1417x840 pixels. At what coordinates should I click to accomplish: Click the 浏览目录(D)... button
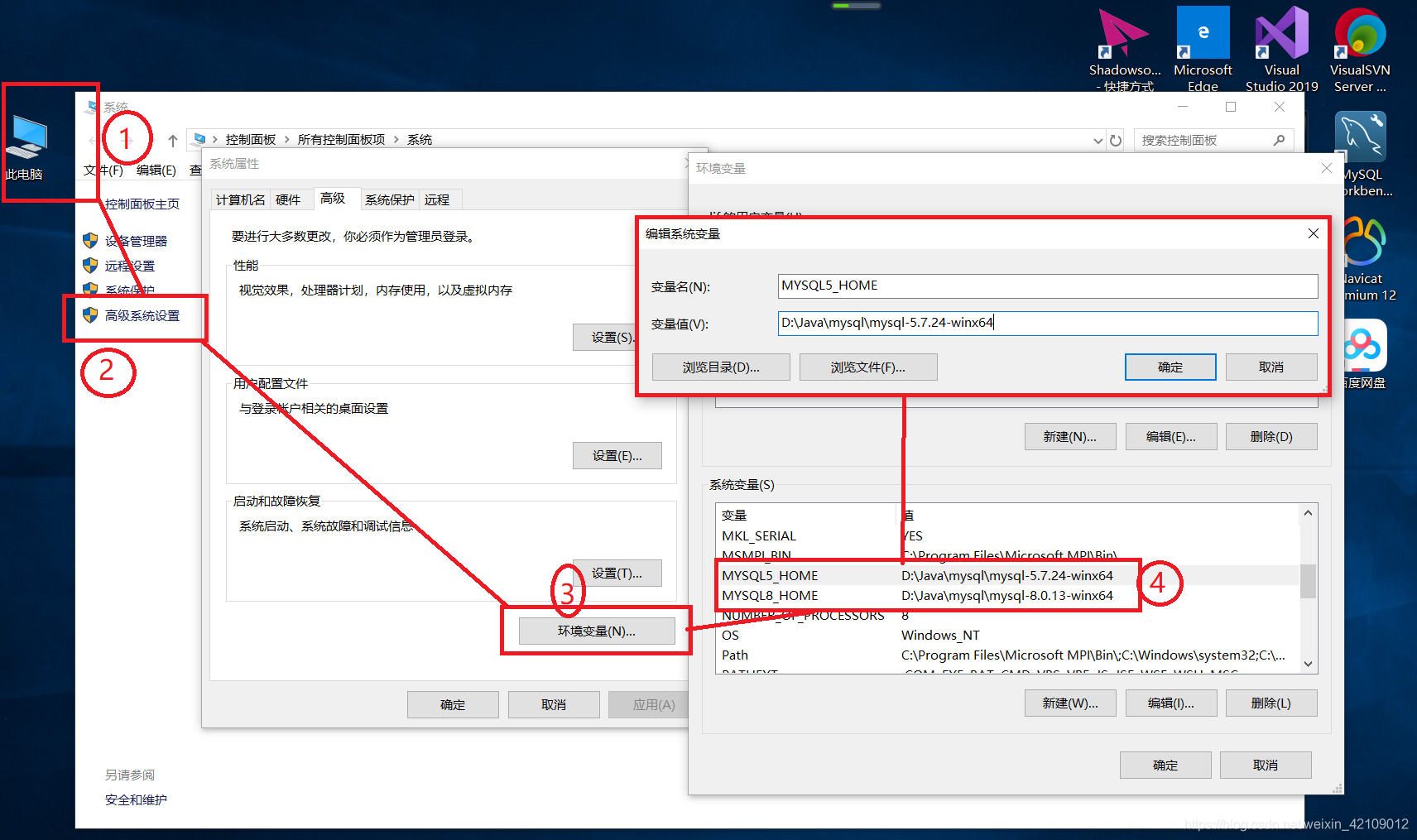tap(721, 367)
